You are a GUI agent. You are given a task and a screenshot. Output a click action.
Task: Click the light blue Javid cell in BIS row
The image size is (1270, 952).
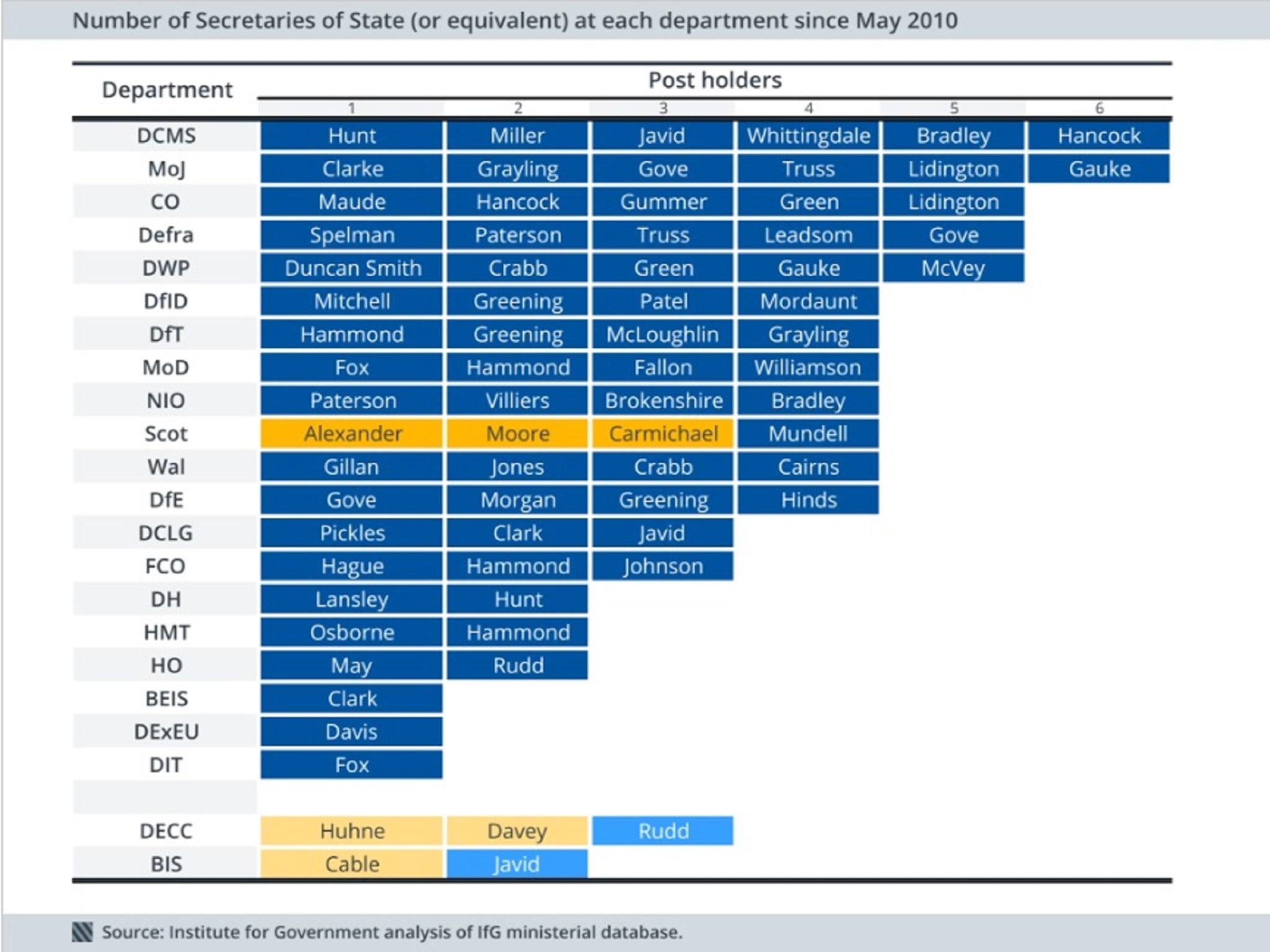[517, 864]
